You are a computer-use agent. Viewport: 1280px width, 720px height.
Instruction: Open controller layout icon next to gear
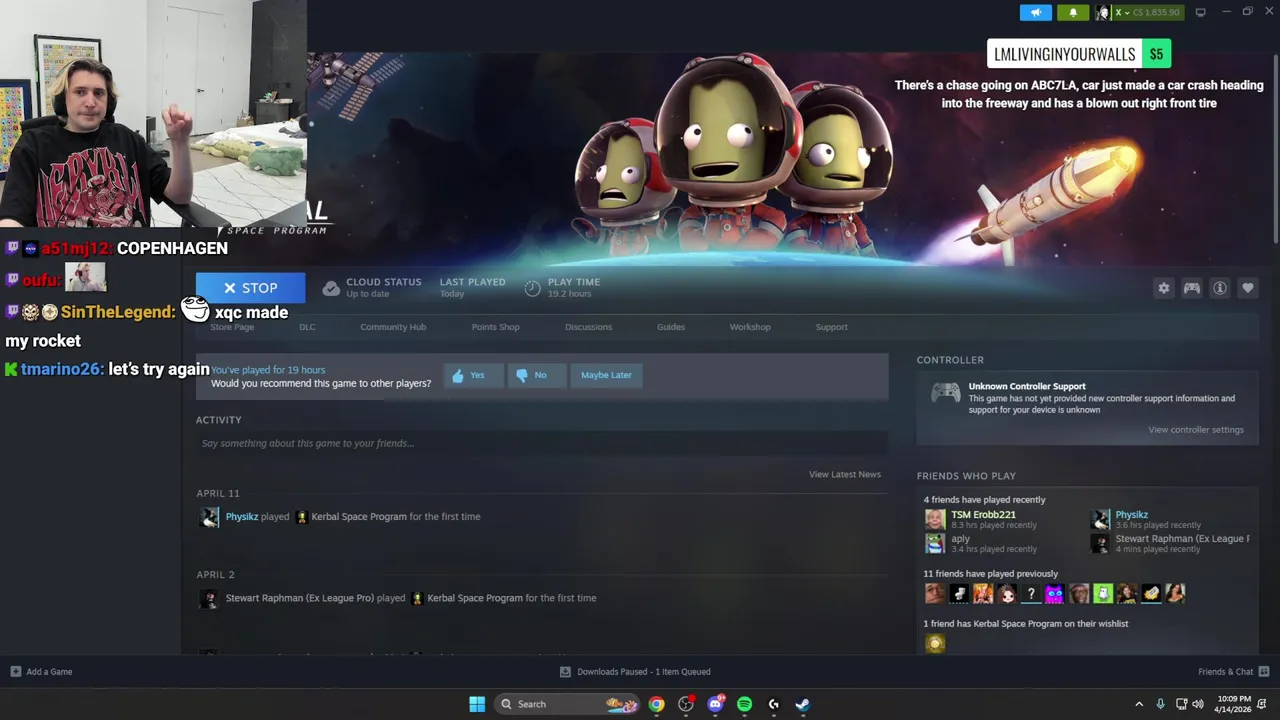[1192, 288]
